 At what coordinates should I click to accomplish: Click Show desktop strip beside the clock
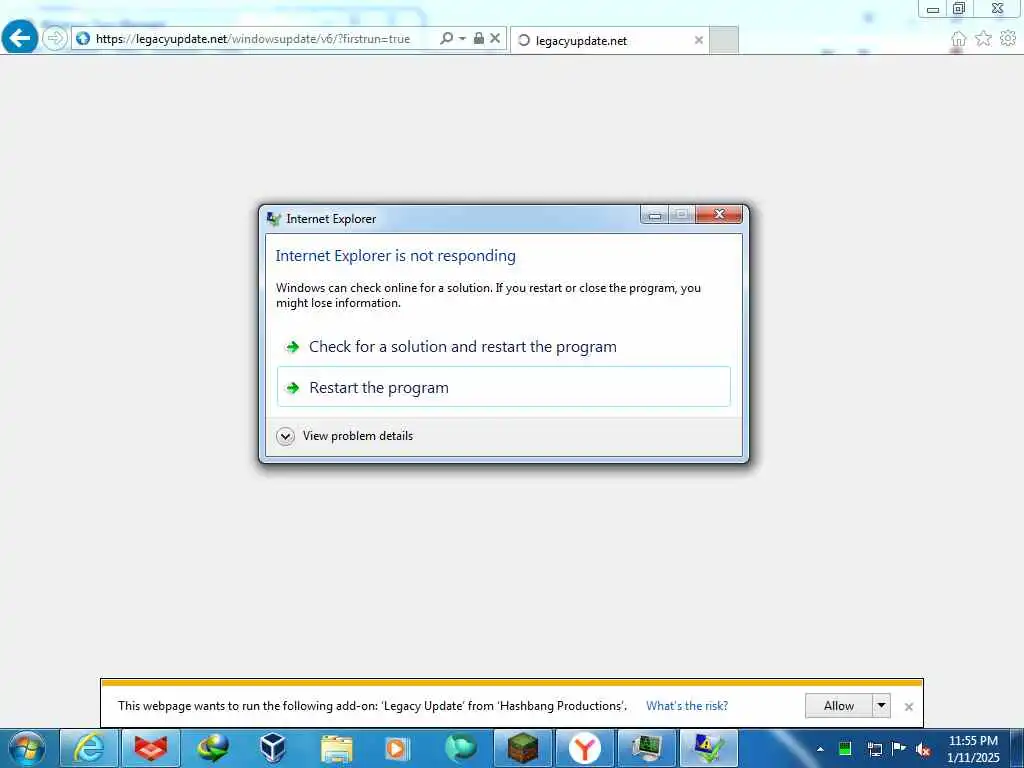coord(1018,748)
